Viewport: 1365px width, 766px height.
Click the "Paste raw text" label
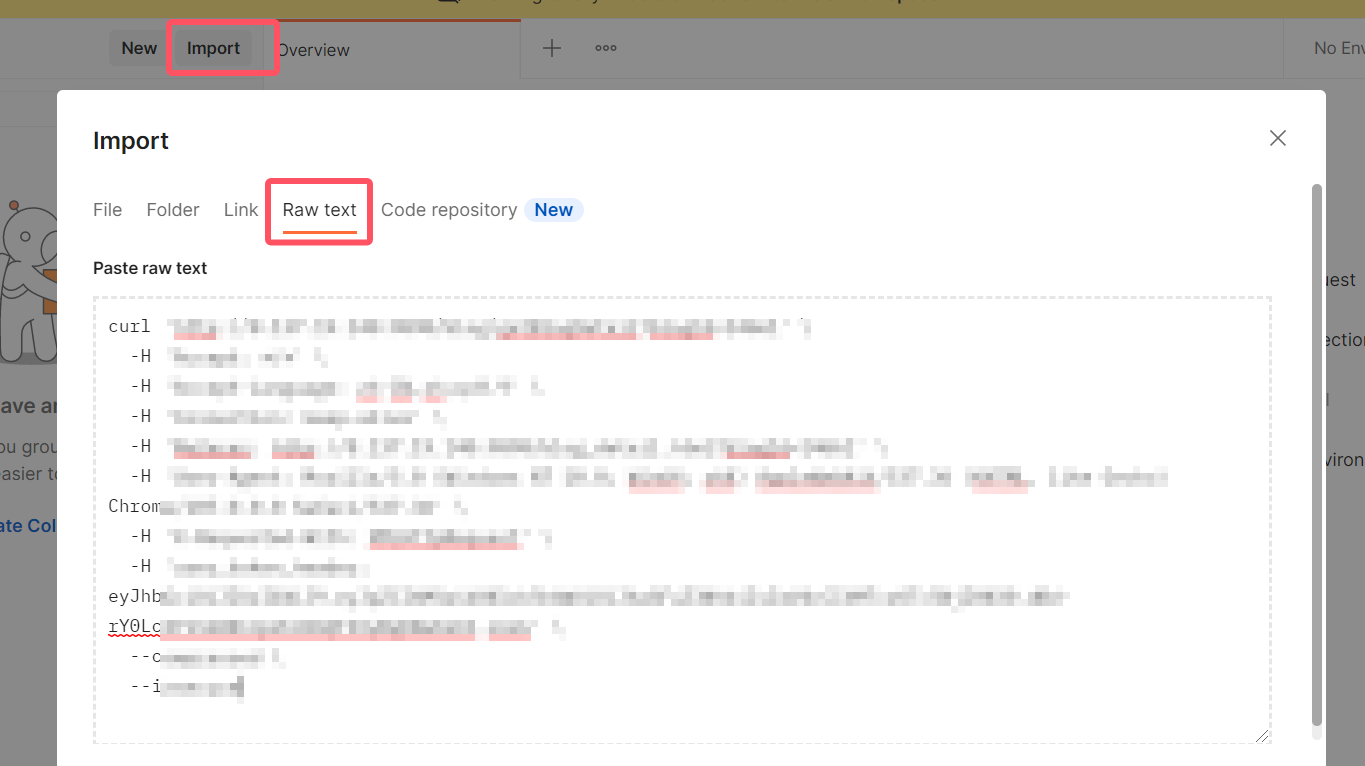[150, 268]
